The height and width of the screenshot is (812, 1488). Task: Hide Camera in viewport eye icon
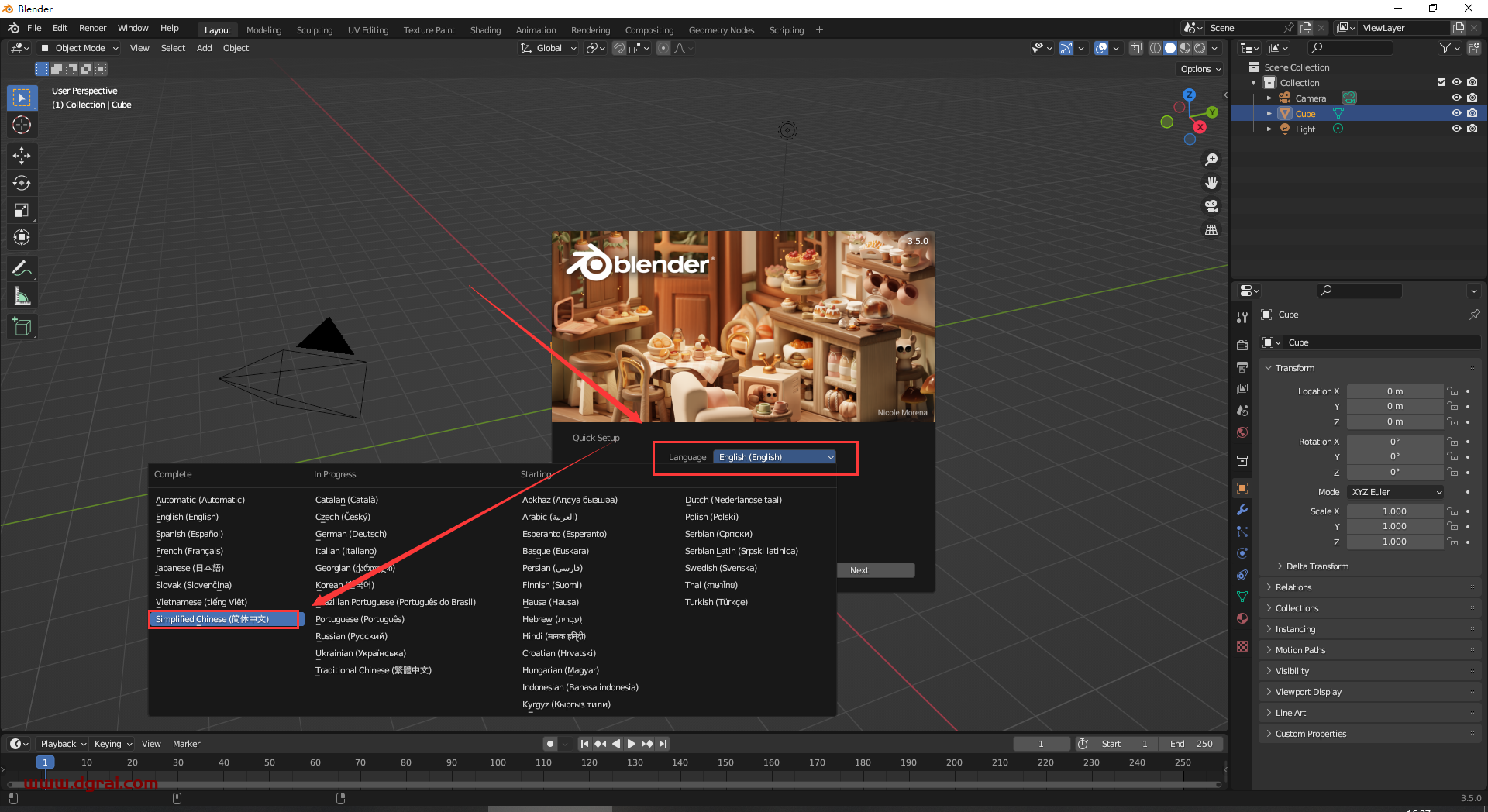point(1456,98)
